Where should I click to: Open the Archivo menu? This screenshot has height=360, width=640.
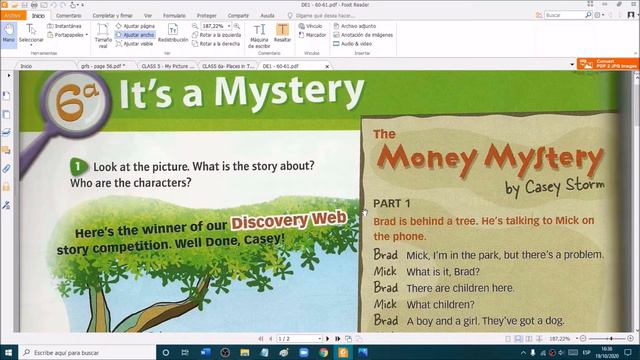pyautogui.click(x=13, y=16)
